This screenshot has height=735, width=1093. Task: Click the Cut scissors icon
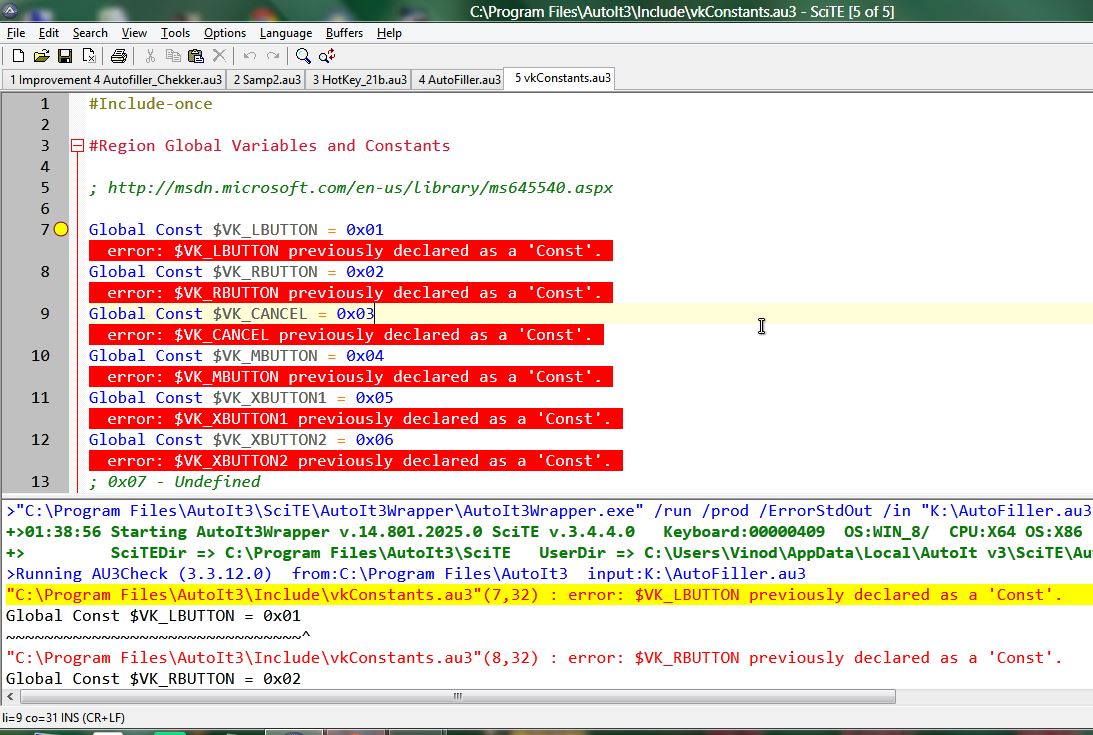[150, 56]
